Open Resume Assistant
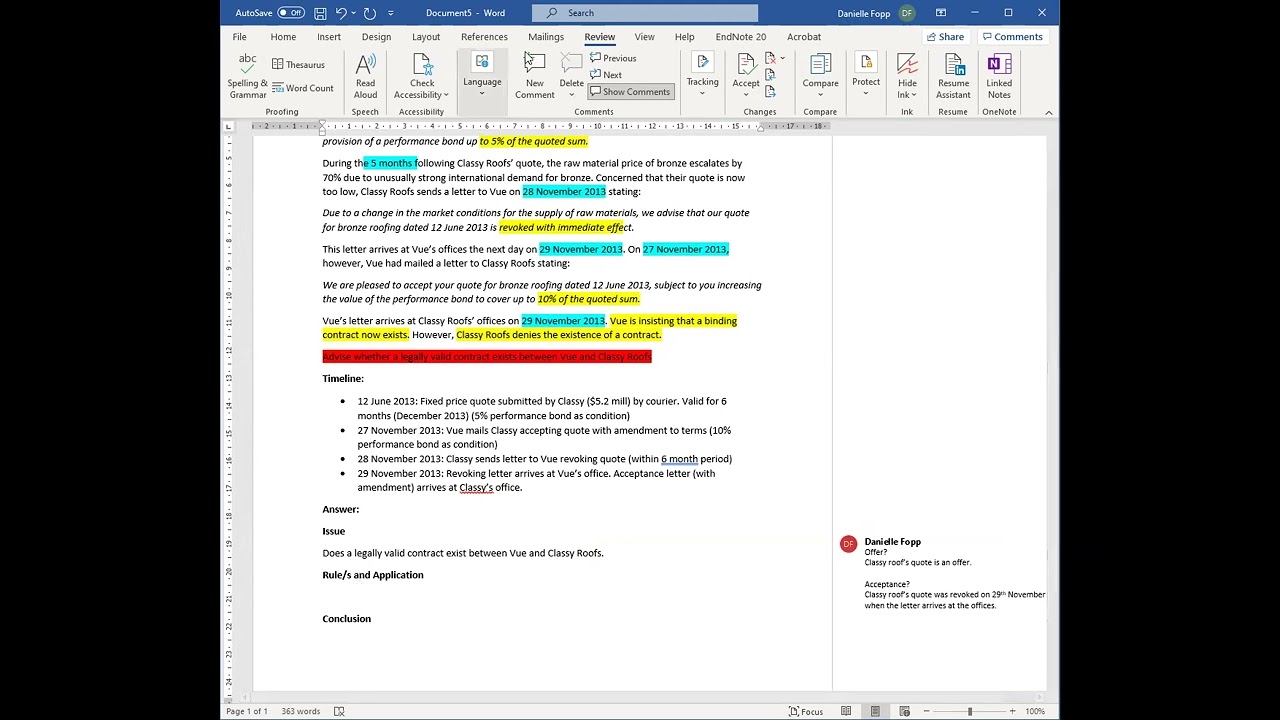The height and width of the screenshot is (720, 1280). [x=953, y=76]
